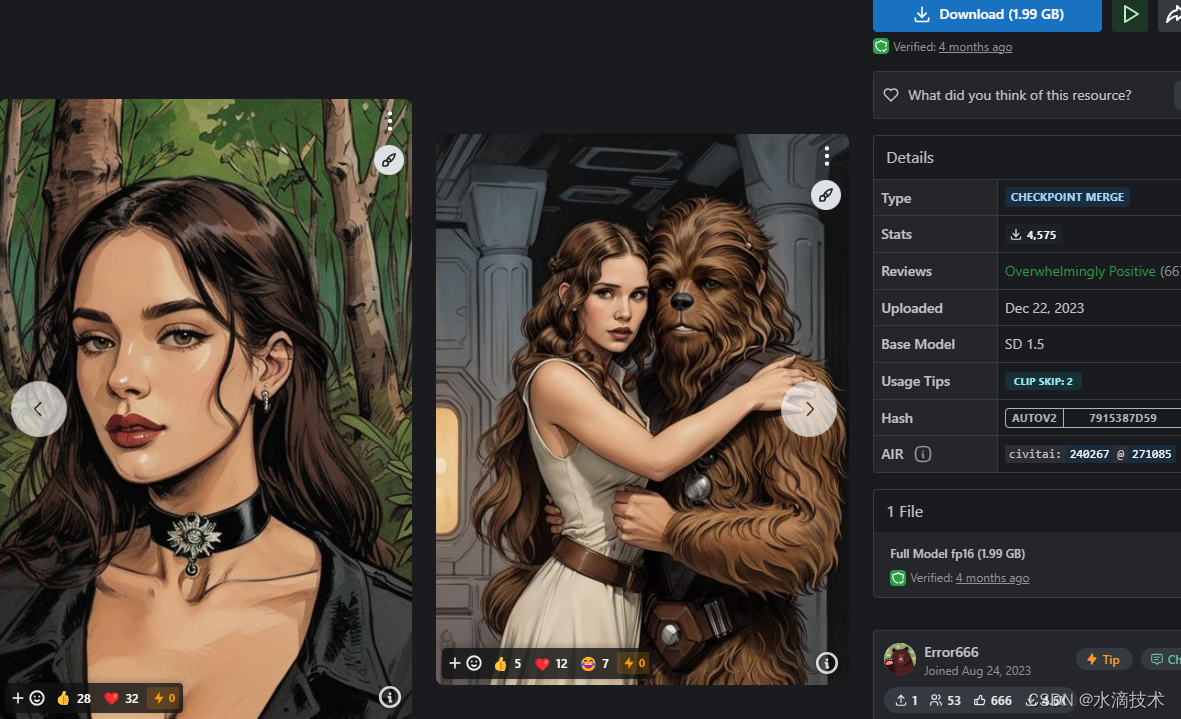Add reaction on Chewbacca image
This screenshot has height=719, width=1181.
465,663
